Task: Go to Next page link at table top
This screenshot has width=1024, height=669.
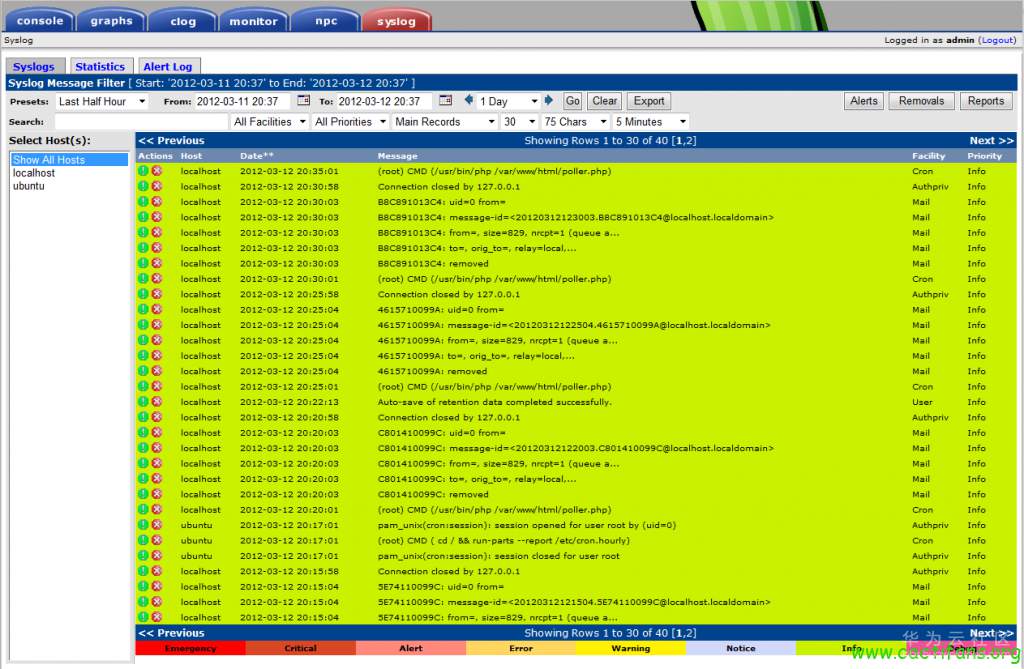Action: click(991, 140)
